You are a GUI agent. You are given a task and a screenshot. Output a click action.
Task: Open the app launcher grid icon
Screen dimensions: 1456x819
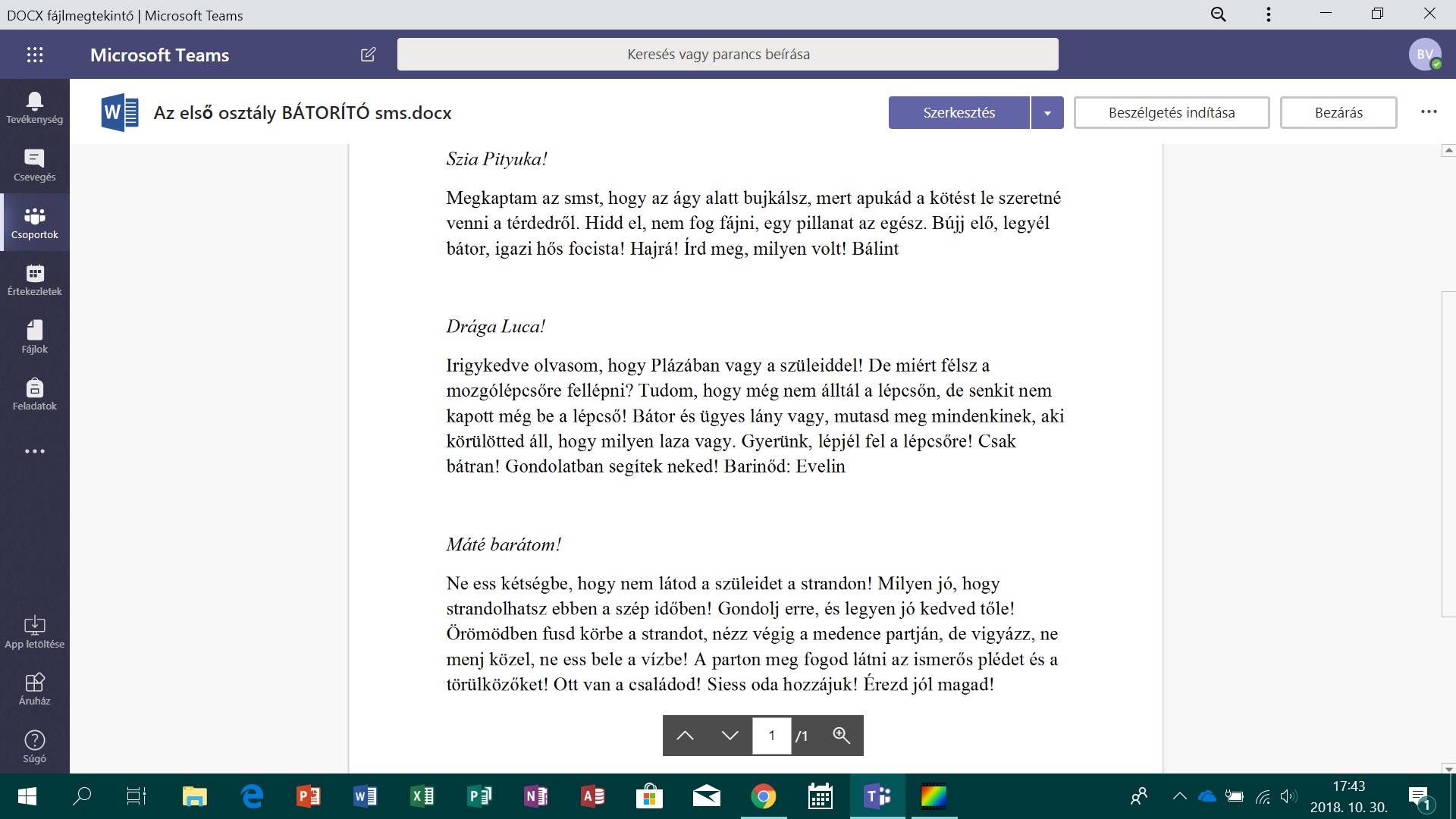pos(35,55)
